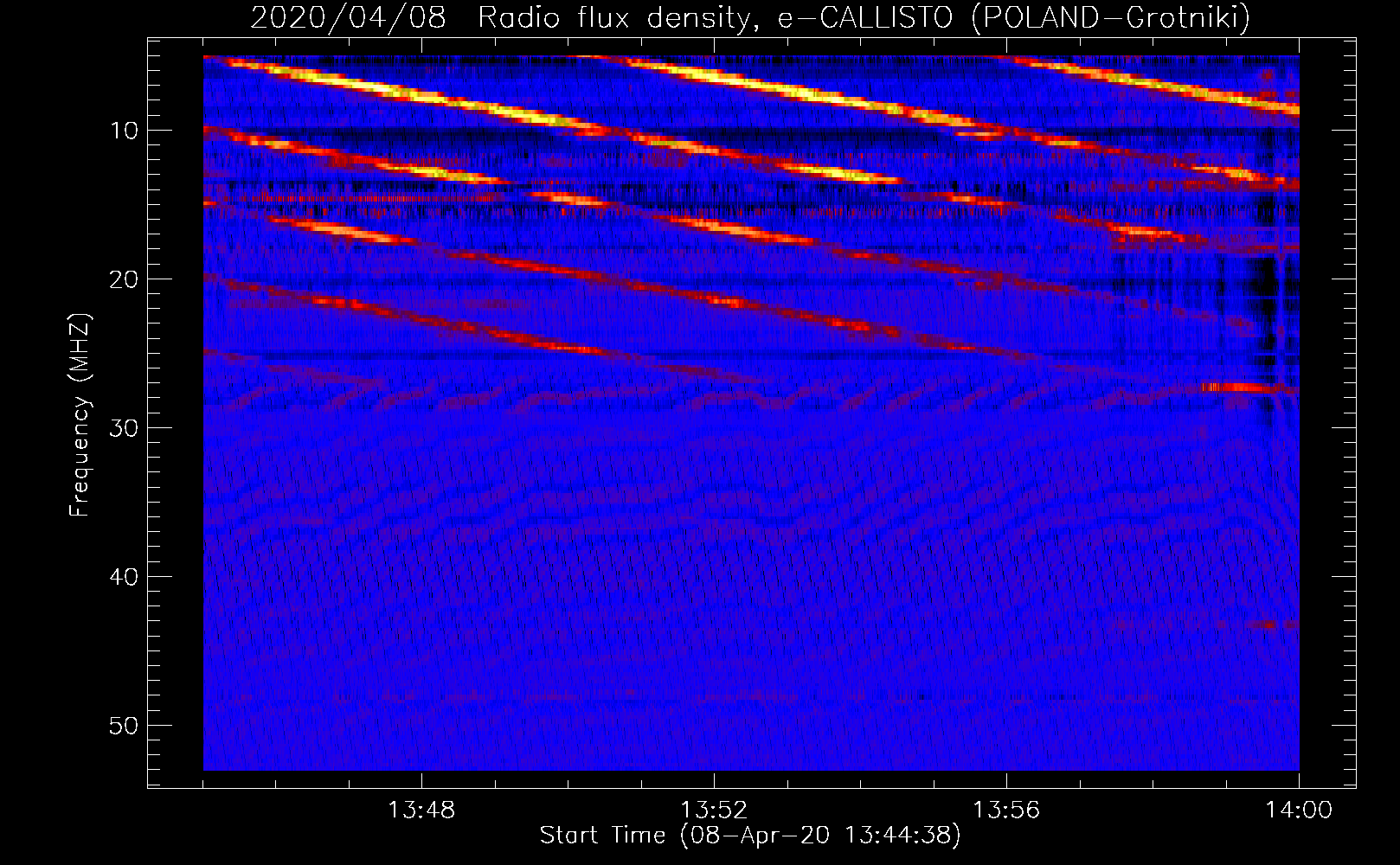Click the '13:56' time tick label
The height and width of the screenshot is (865, 1400).
(1006, 810)
